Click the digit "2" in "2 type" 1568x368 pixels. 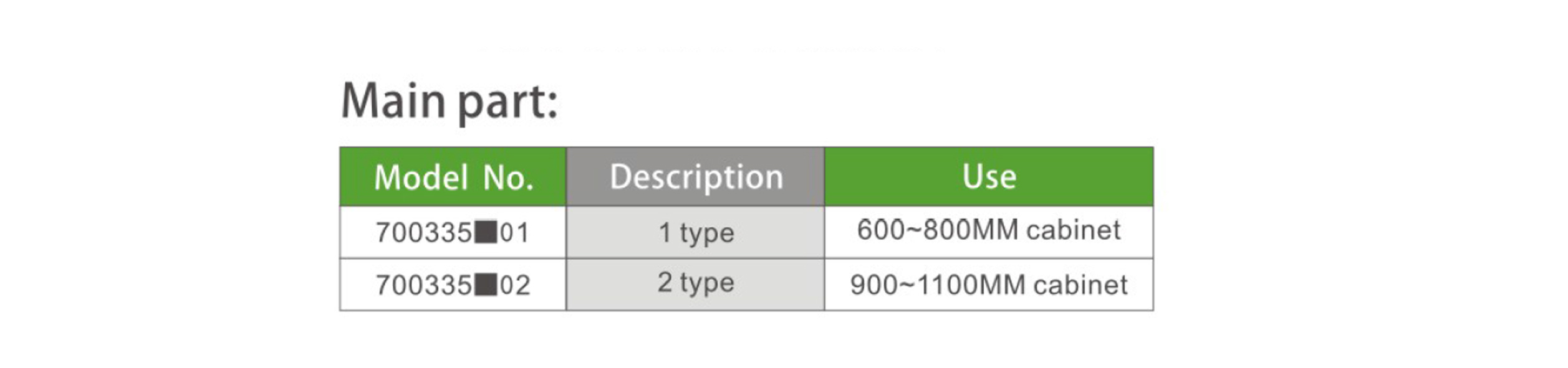click(x=665, y=283)
